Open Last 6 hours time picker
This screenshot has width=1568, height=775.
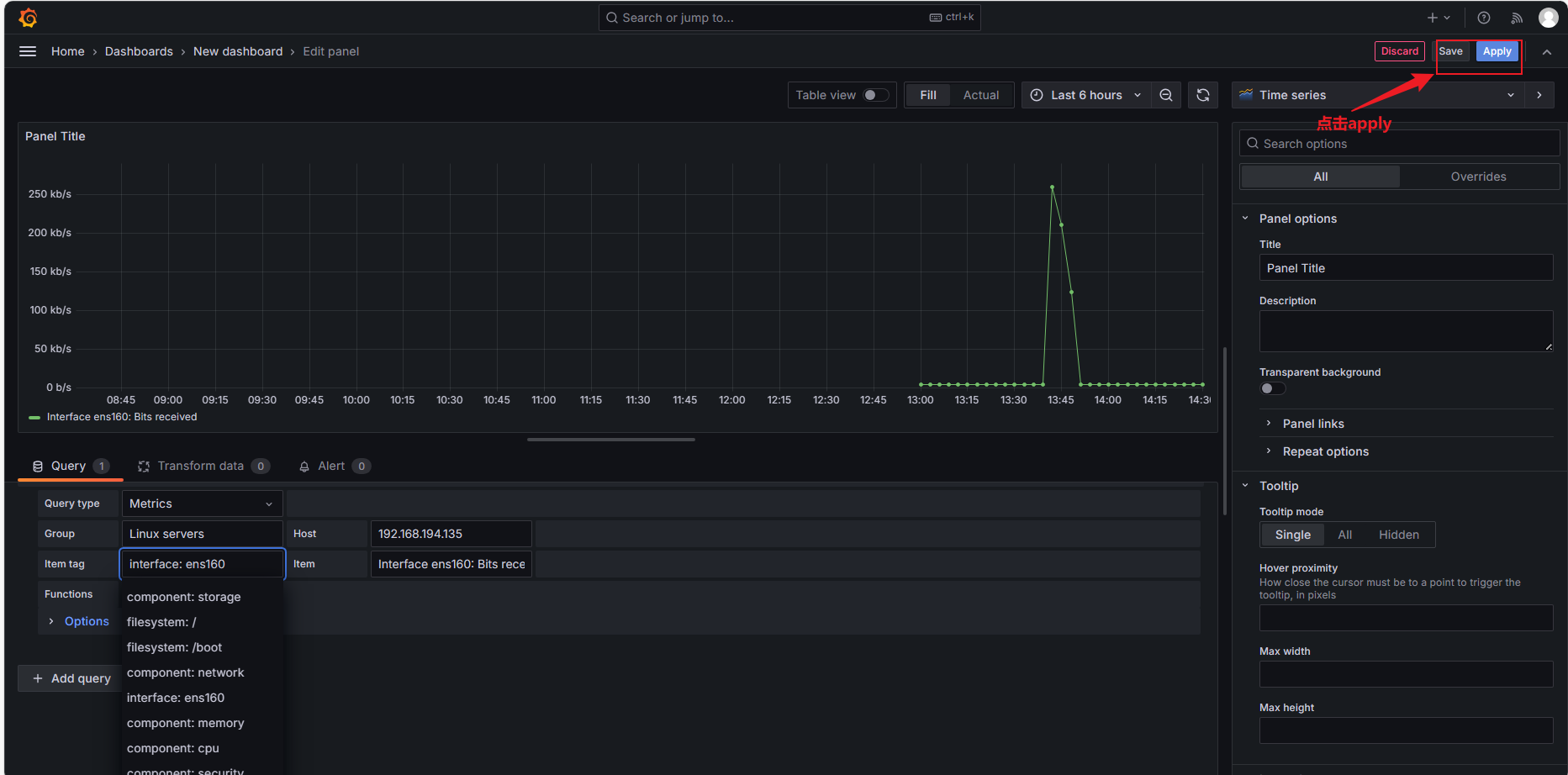1085,95
